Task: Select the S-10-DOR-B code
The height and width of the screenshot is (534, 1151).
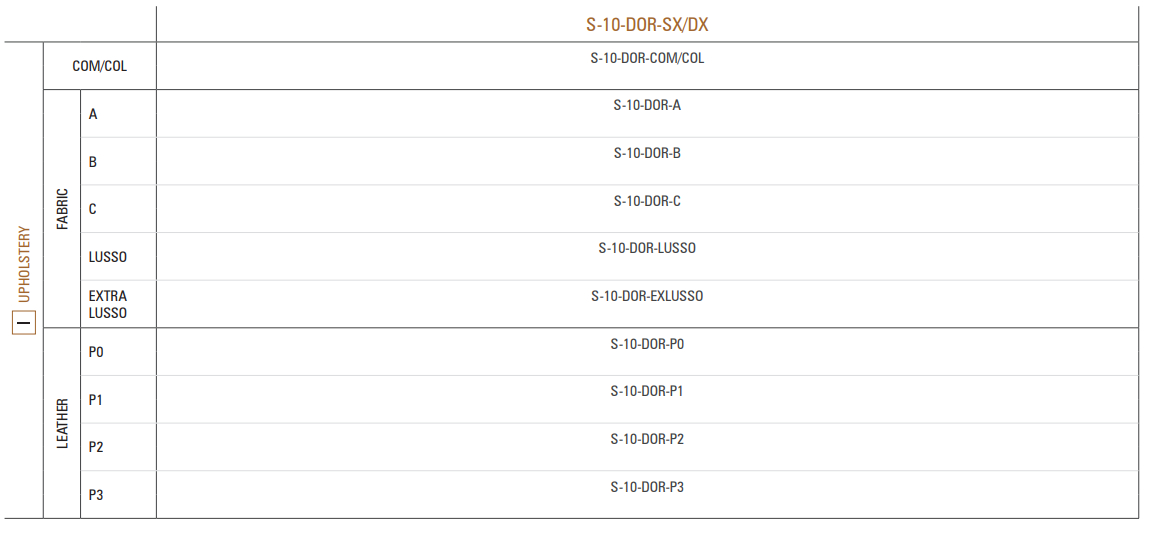Action: click(647, 154)
